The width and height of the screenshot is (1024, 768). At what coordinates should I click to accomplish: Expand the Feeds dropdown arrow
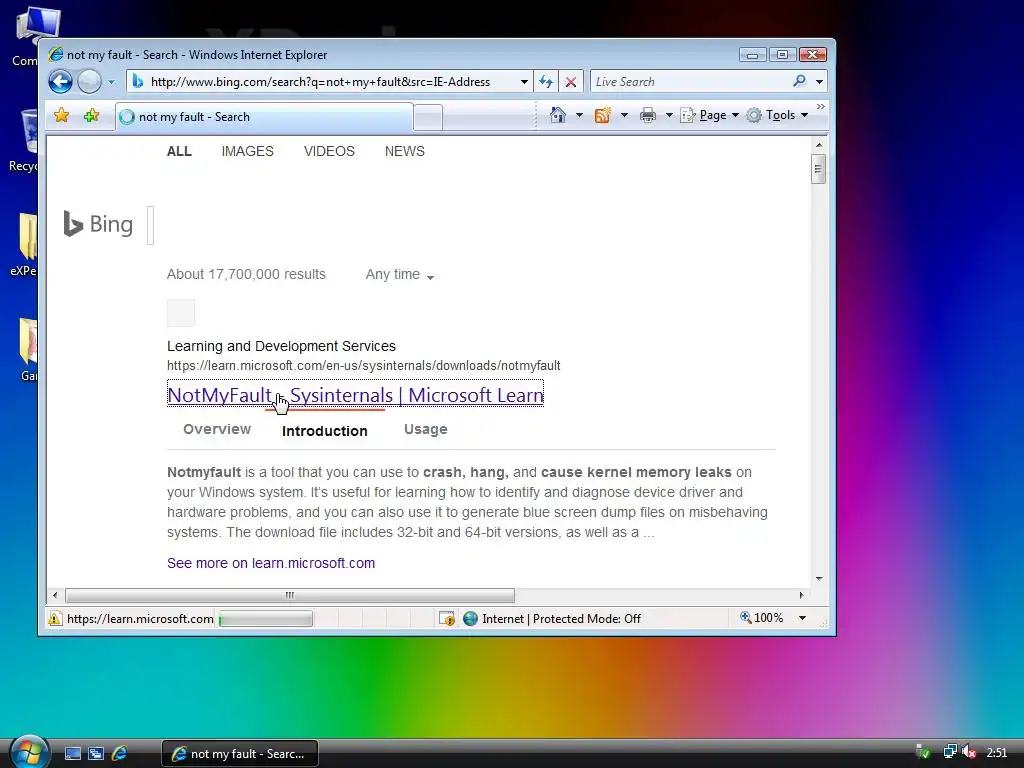tap(624, 116)
